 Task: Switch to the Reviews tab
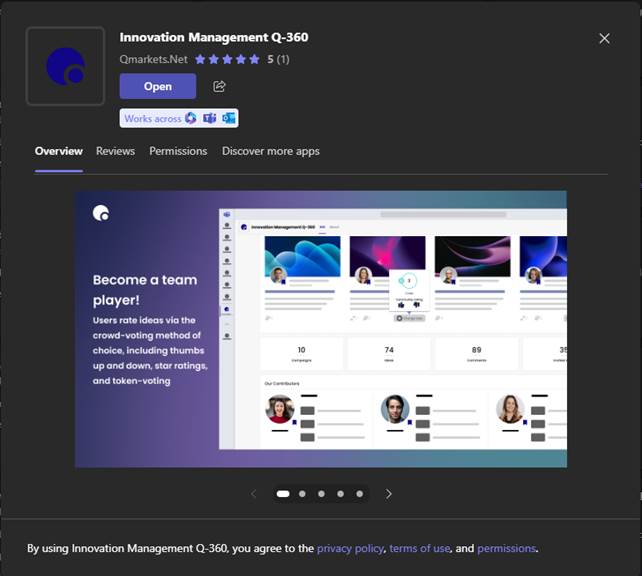coord(115,151)
